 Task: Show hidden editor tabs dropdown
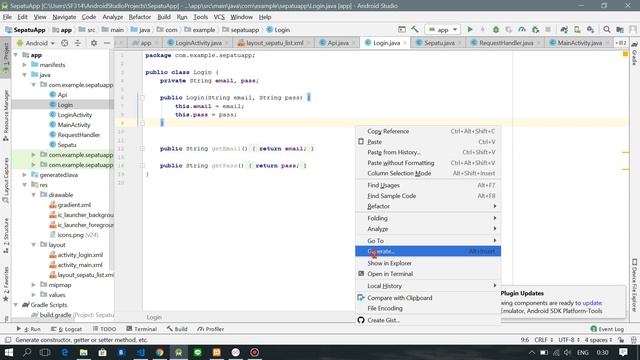[620, 43]
